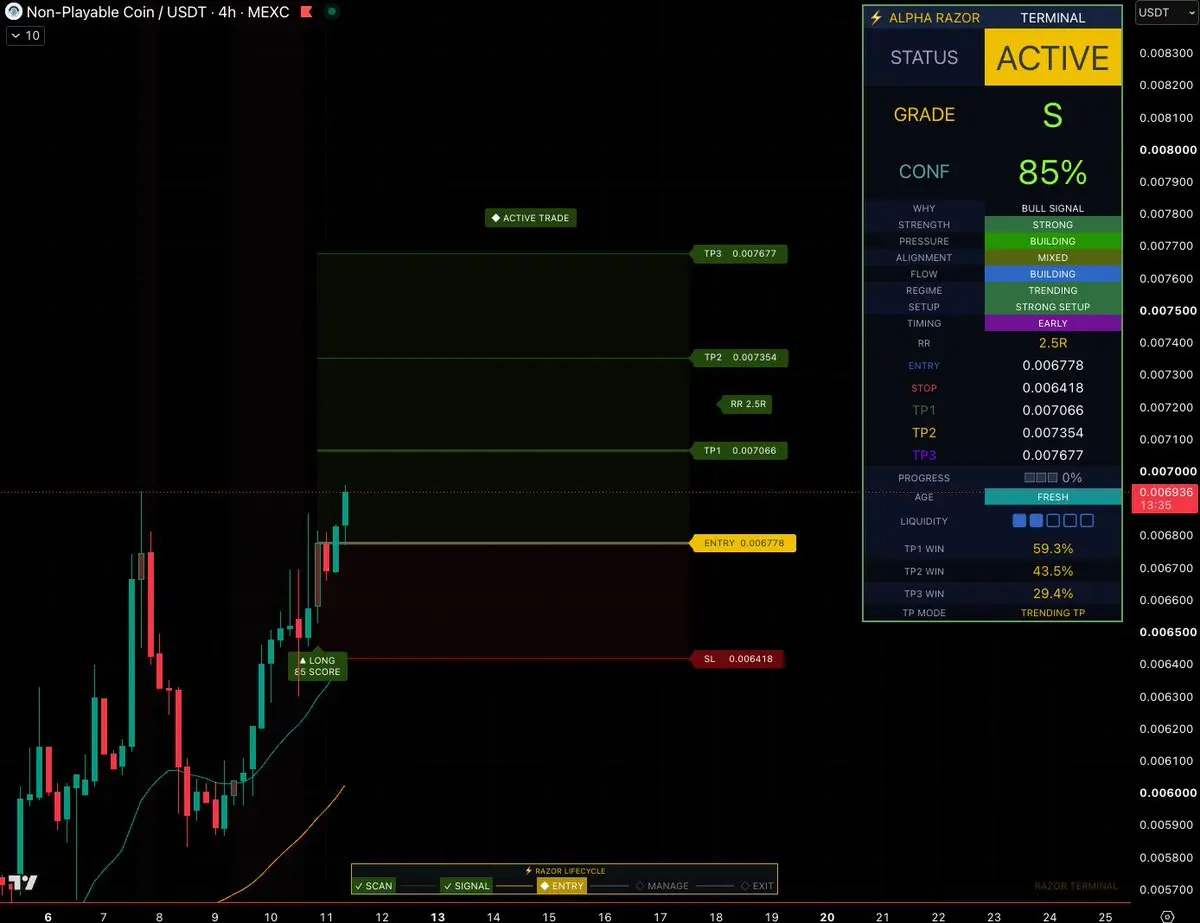Click the triangle icon in the LONG label

click(302, 661)
